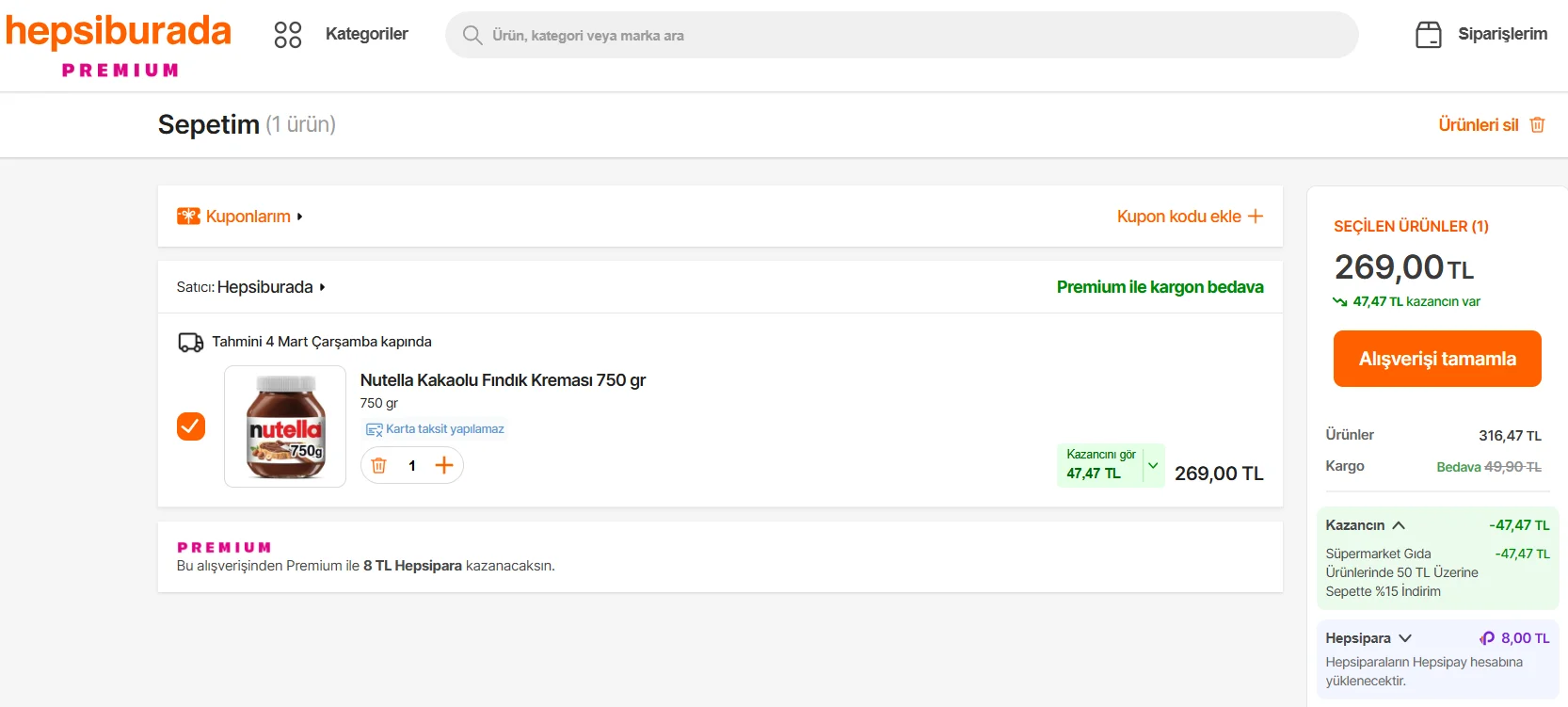Open the Hepsiburada seller link
The image size is (1568, 707).
coord(265,287)
